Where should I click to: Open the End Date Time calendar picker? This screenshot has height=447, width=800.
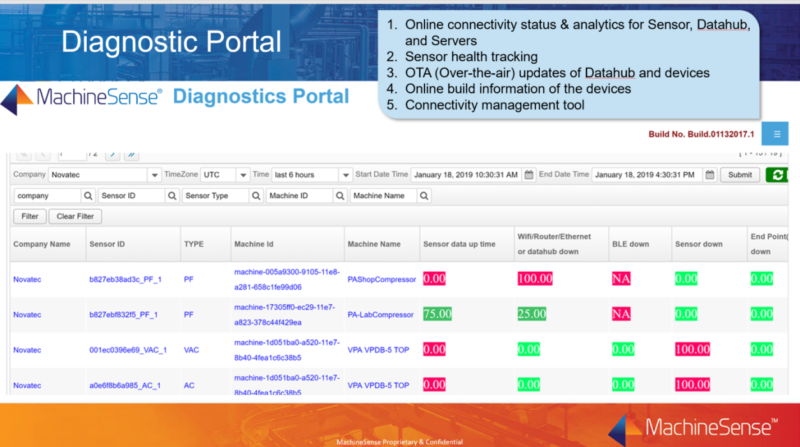[709, 175]
